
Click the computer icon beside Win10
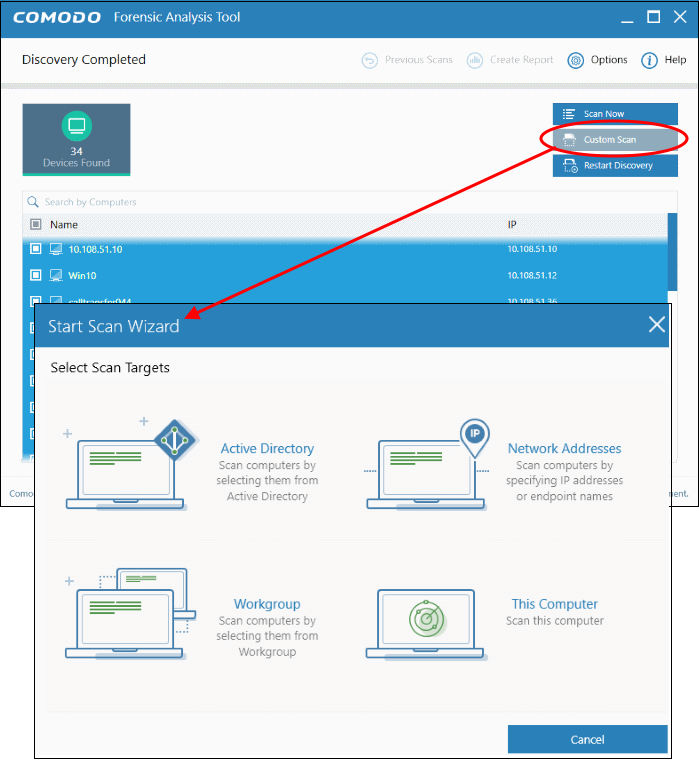pyautogui.click(x=56, y=276)
